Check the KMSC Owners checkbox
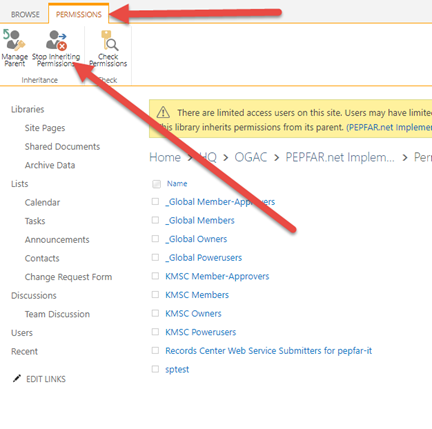The width and height of the screenshot is (432, 429). [x=155, y=313]
